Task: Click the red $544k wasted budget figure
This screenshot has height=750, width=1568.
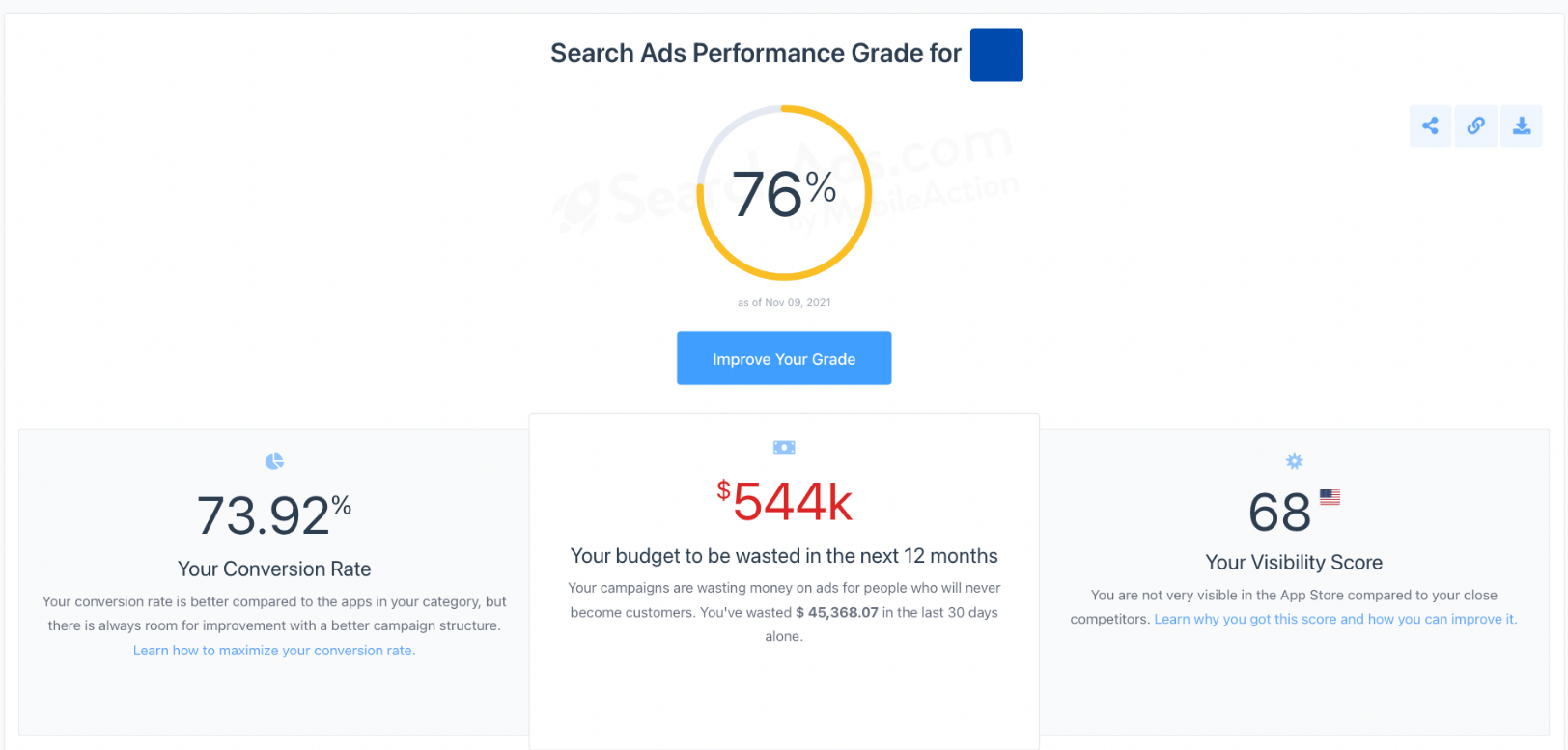Action: pos(784,500)
